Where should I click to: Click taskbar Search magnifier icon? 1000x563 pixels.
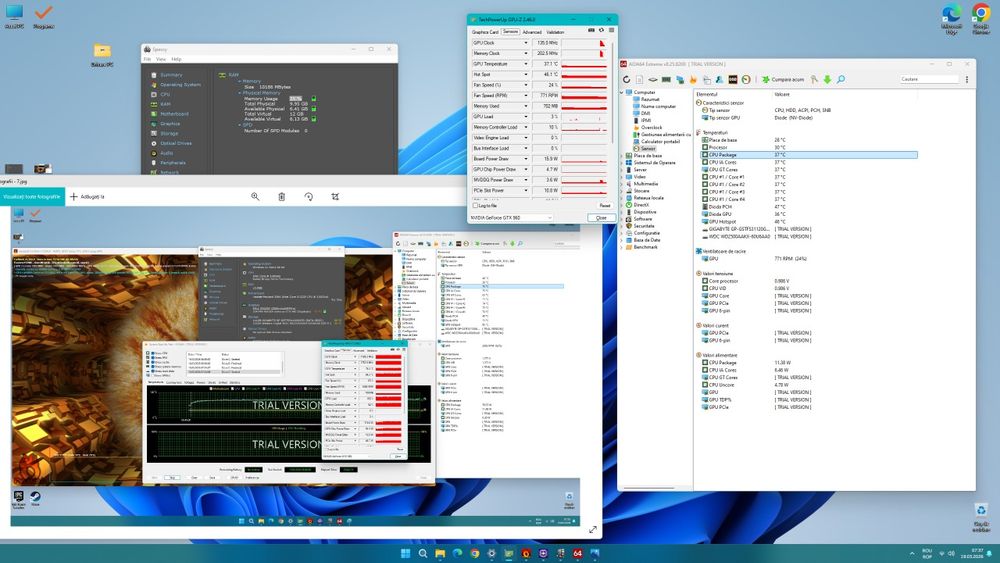point(423,553)
